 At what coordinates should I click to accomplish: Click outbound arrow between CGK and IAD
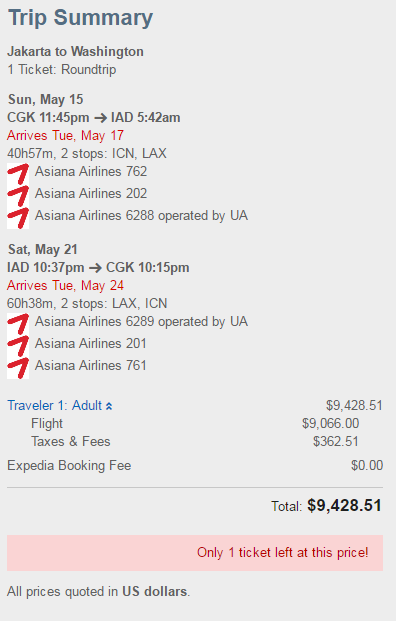coord(100,118)
